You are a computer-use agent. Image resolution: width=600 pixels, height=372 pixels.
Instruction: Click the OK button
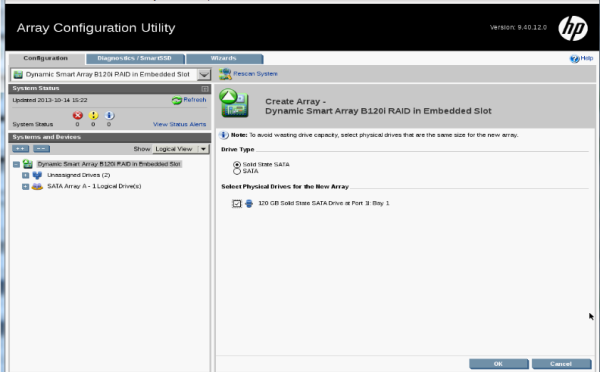(499, 364)
